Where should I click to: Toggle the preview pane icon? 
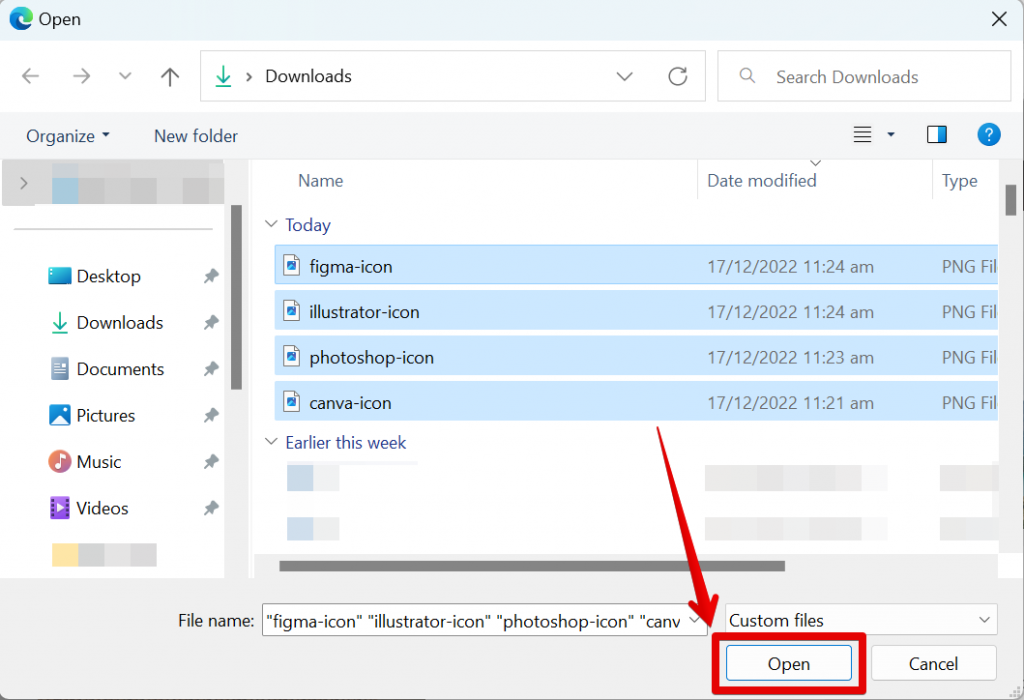[x=937, y=135]
